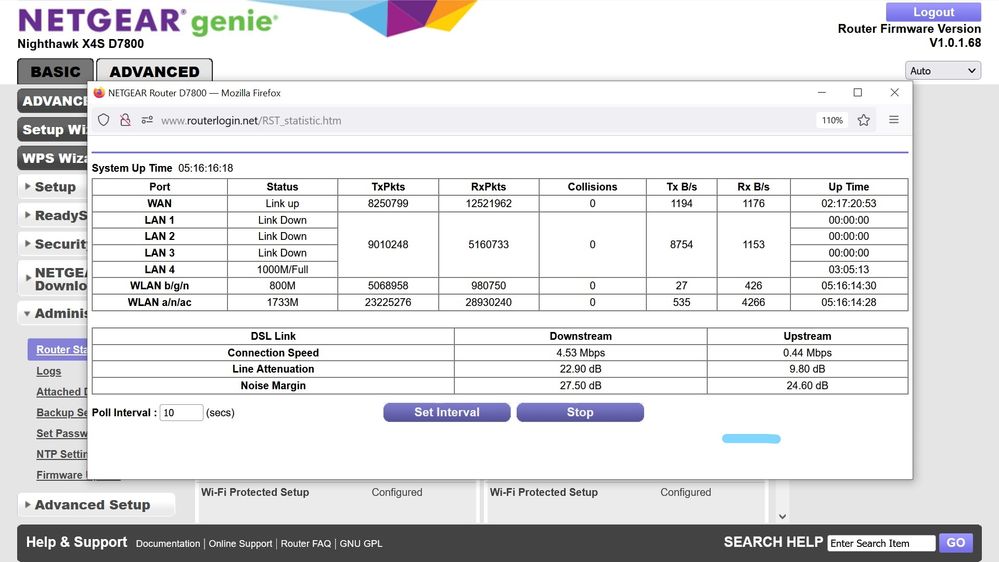Screen dimensions: 999x562
Task: Click the Firefox logo in the title bar
Action: click(99, 93)
